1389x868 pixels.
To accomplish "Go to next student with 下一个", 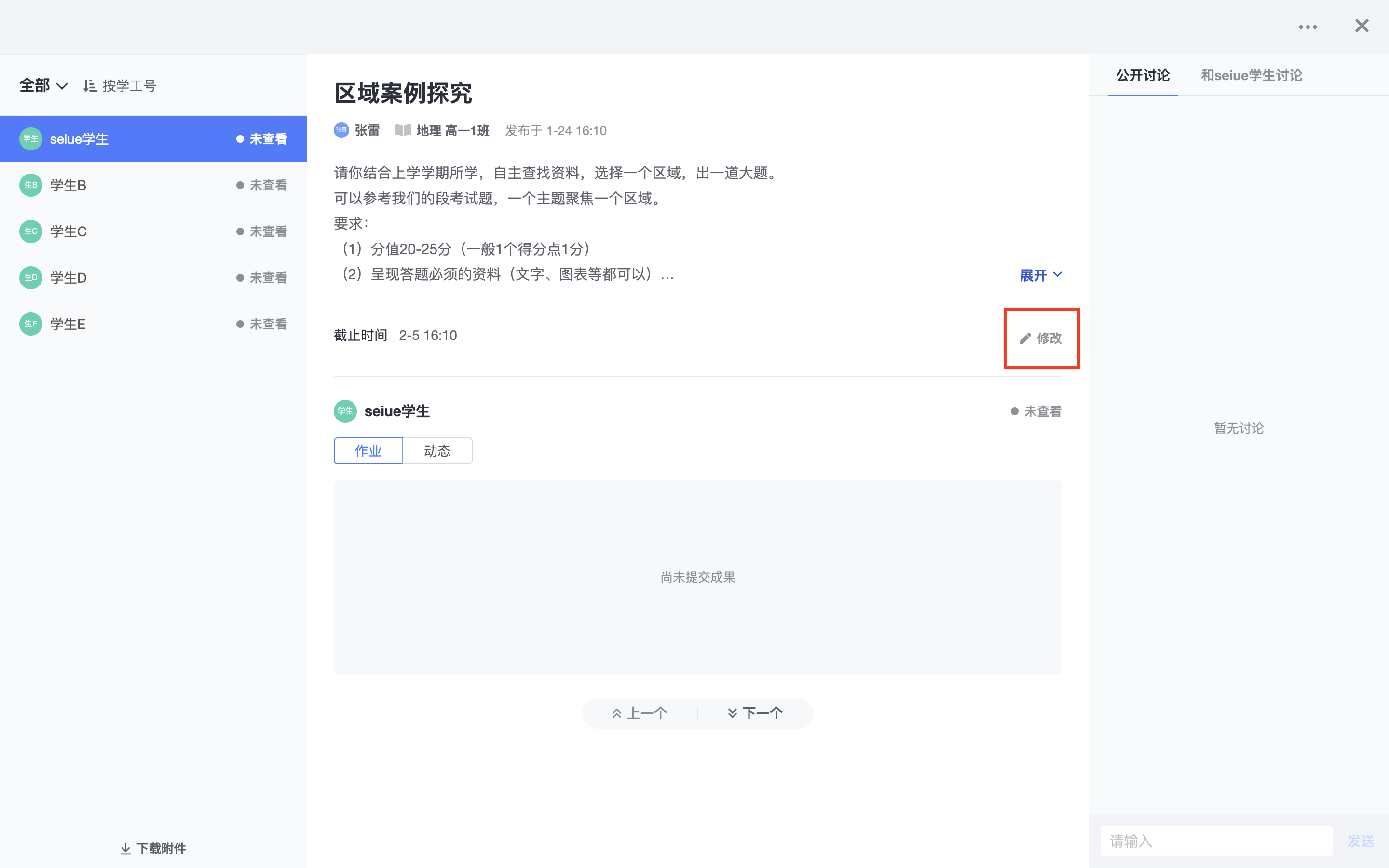I will click(x=755, y=713).
